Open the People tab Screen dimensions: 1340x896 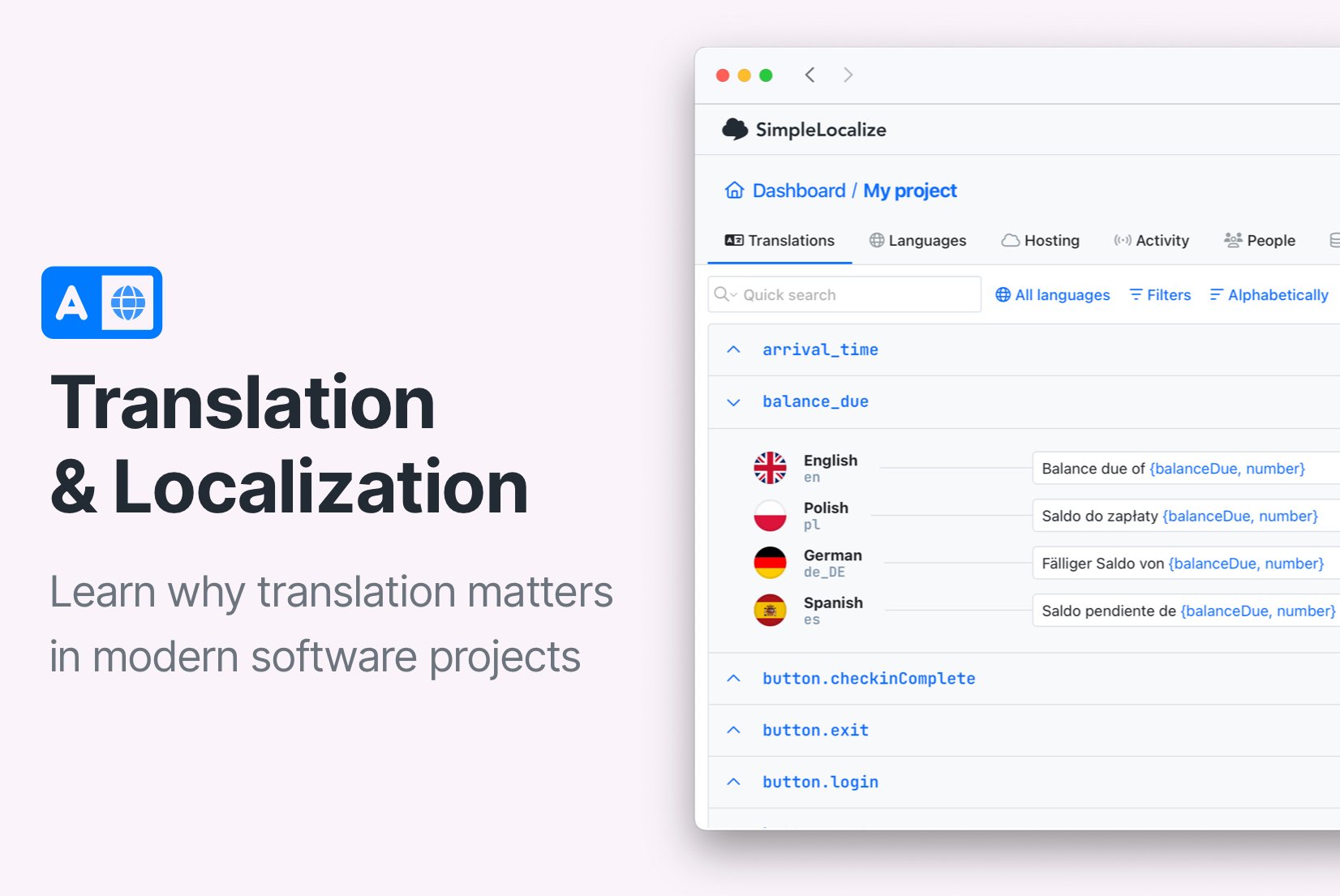pos(1260,240)
